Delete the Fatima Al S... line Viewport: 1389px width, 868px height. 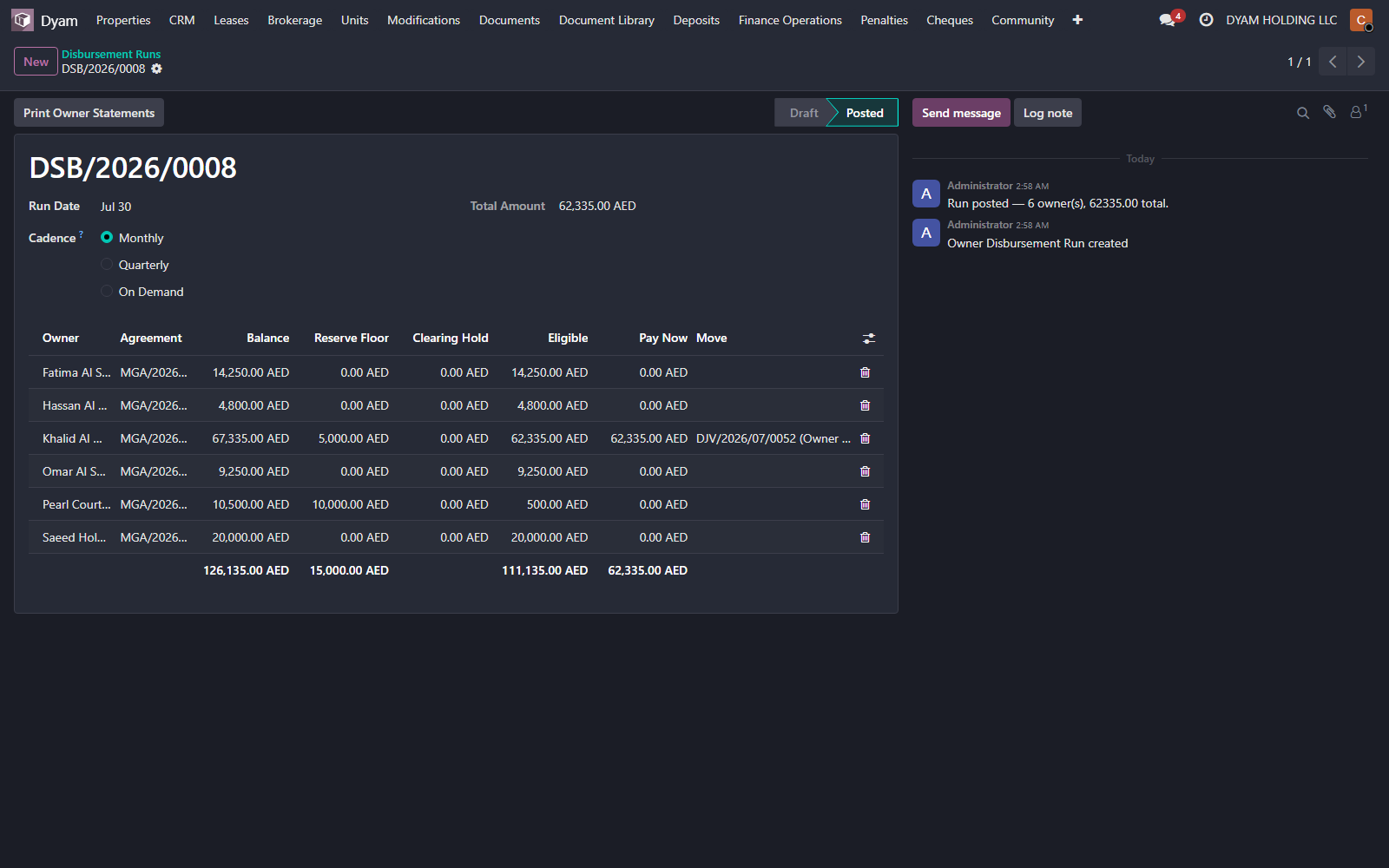[x=865, y=372]
